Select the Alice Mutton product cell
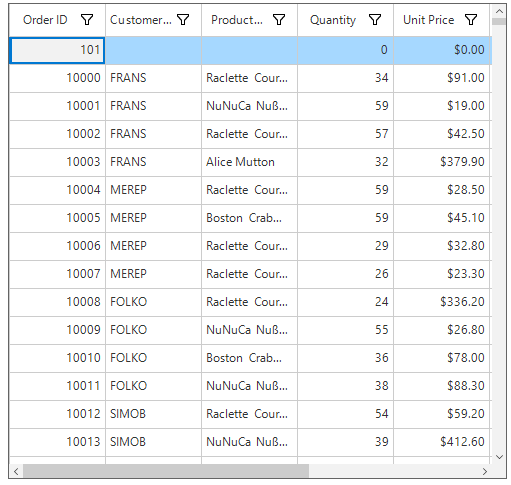This screenshot has height=485, width=511. pyautogui.click(x=249, y=162)
